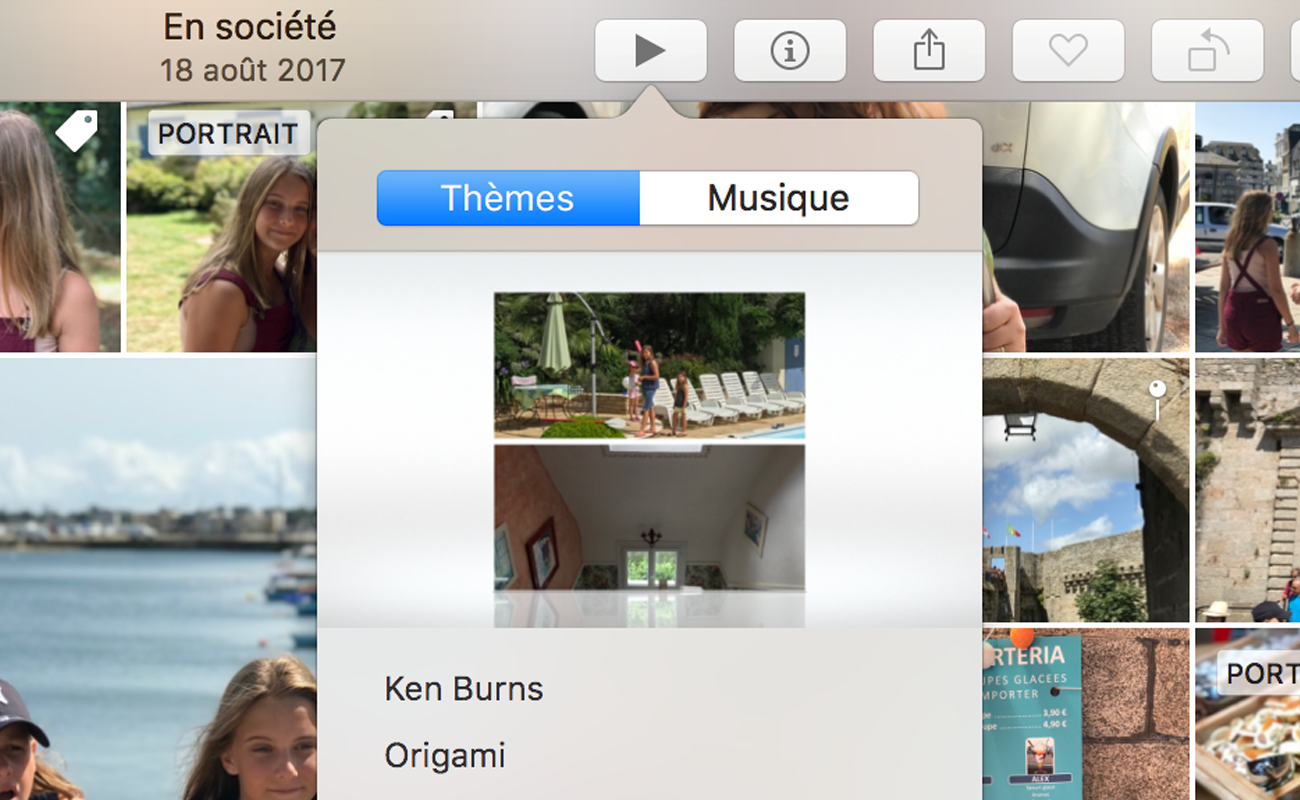
Task: Switch to the Thèmes tab
Action: point(508,198)
